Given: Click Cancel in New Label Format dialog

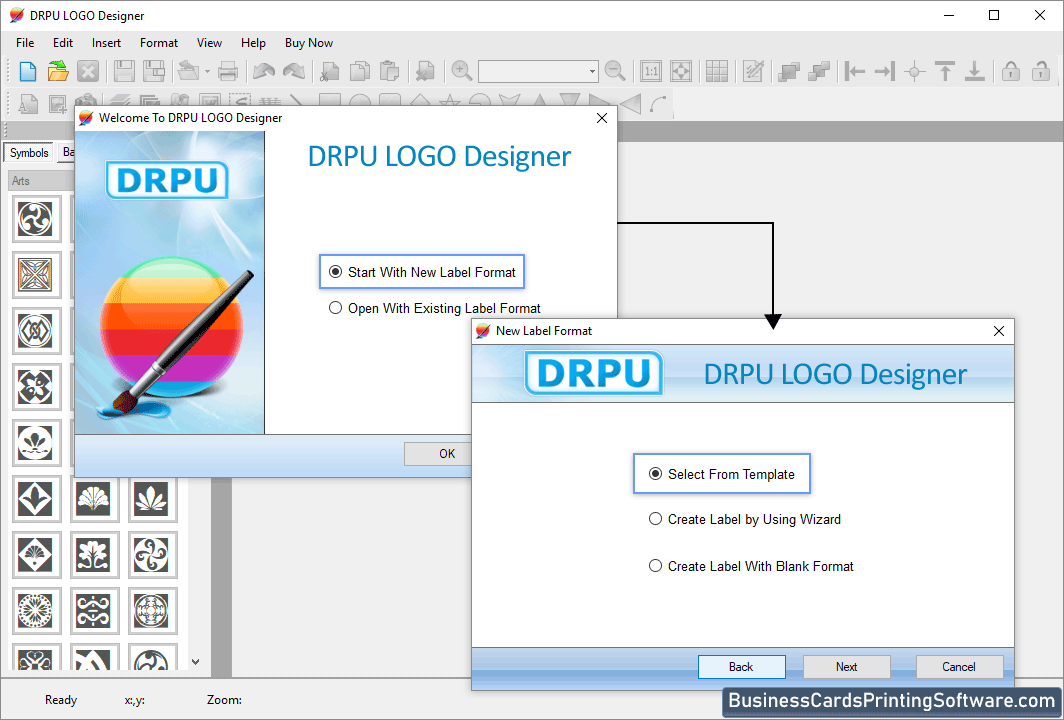Looking at the screenshot, I should pyautogui.click(x=958, y=667).
